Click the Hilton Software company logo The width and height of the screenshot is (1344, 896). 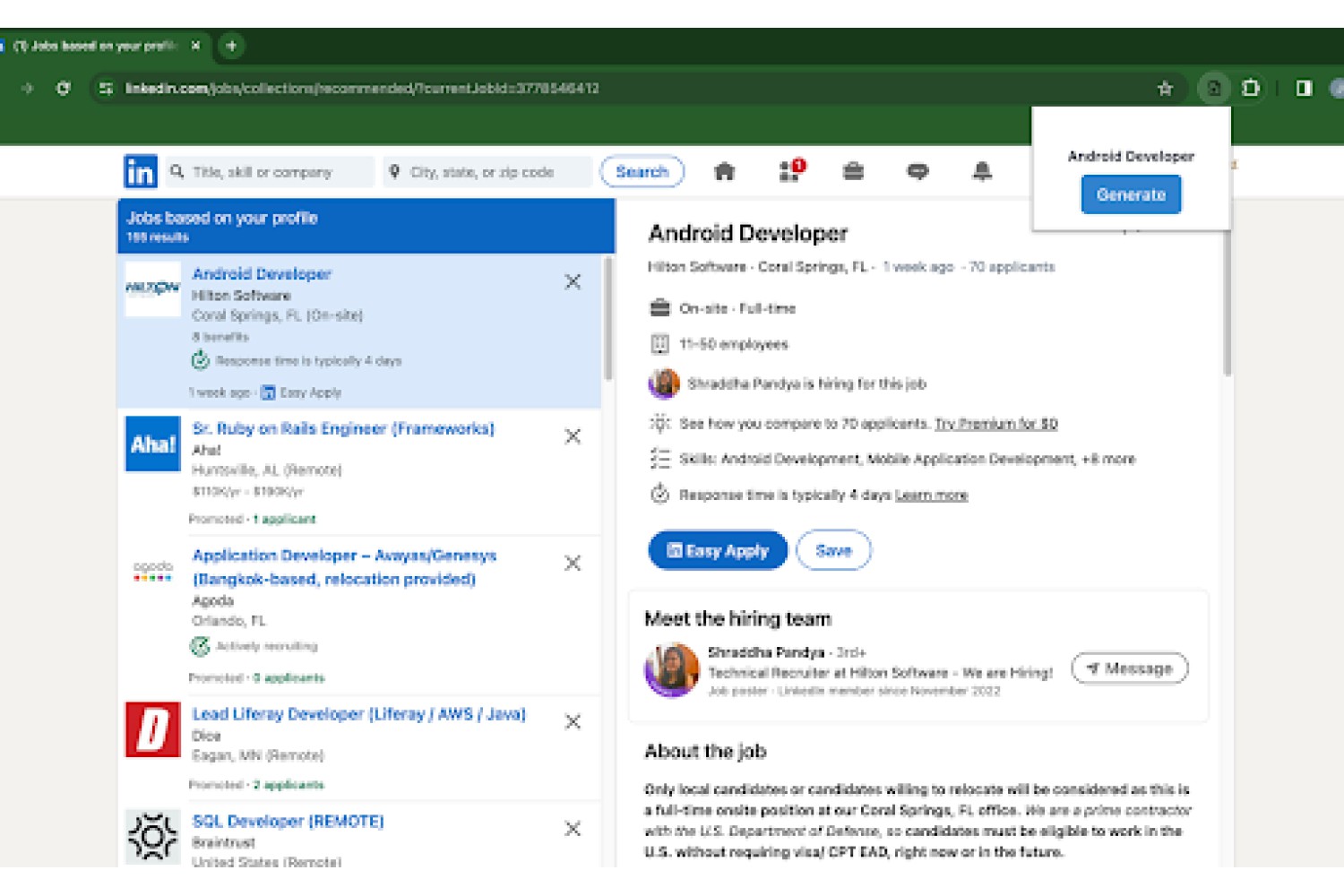click(x=152, y=289)
